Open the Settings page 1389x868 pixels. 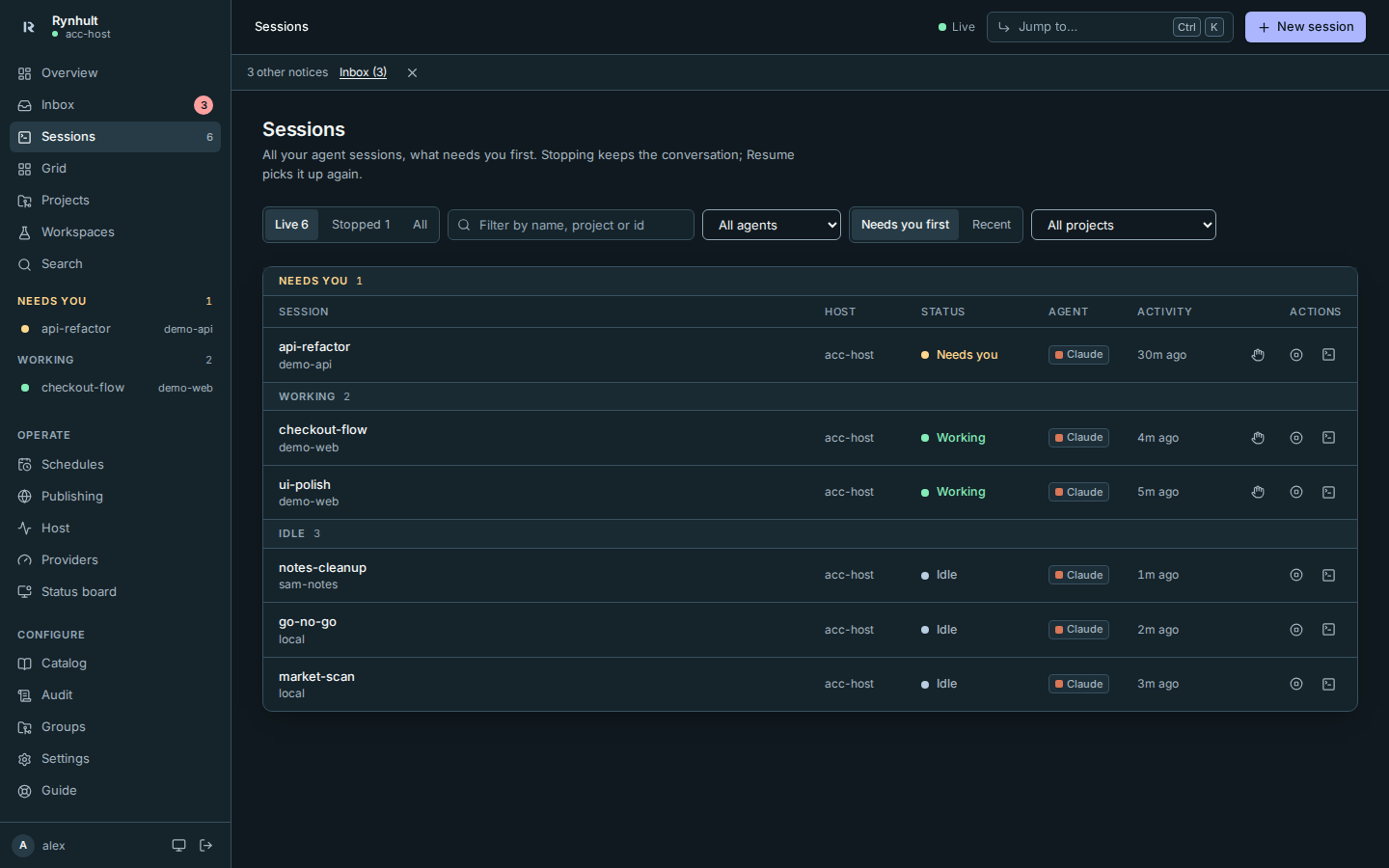point(115,759)
